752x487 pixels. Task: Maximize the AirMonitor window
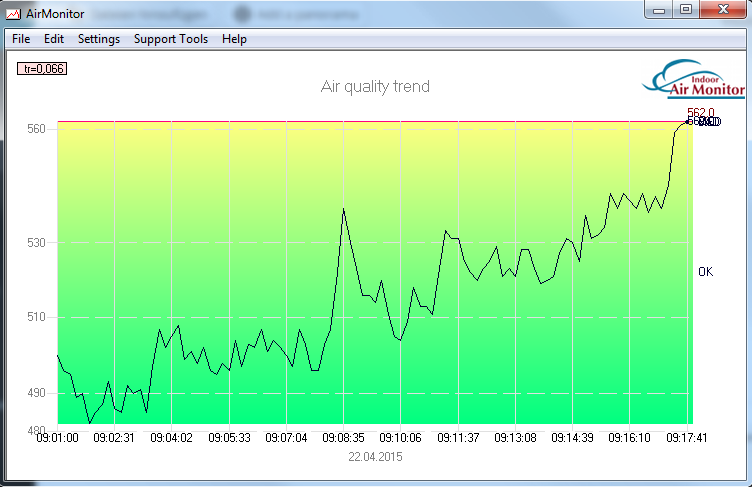click(686, 9)
